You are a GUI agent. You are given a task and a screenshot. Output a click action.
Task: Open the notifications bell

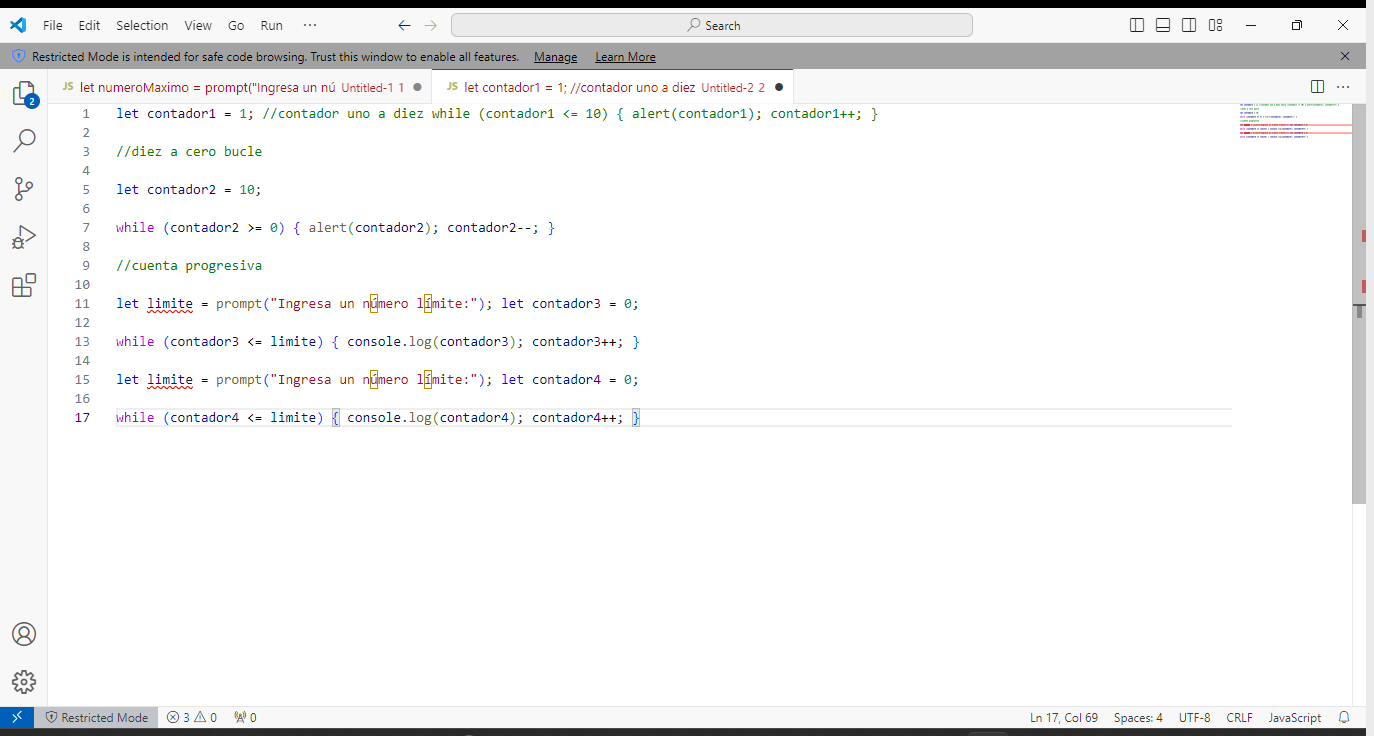pos(1344,717)
